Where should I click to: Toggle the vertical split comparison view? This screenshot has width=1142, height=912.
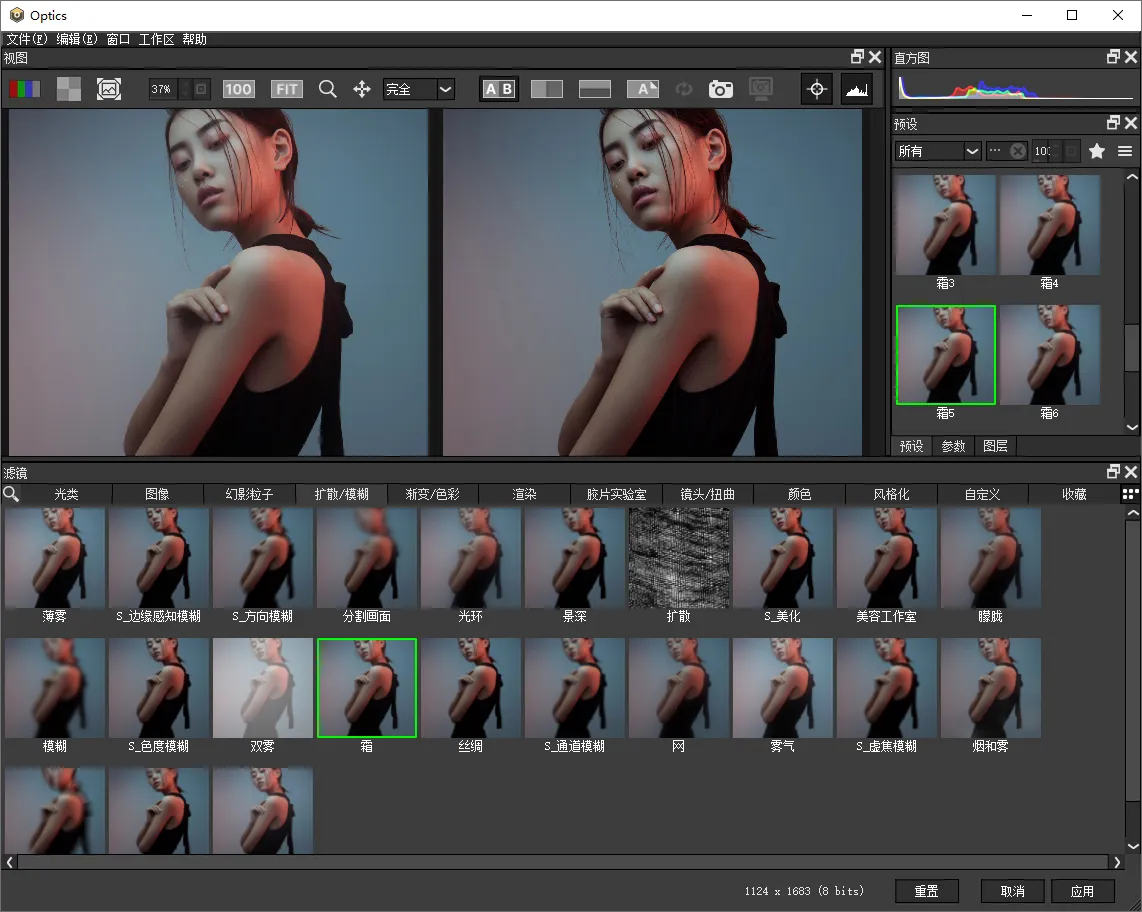[547, 89]
